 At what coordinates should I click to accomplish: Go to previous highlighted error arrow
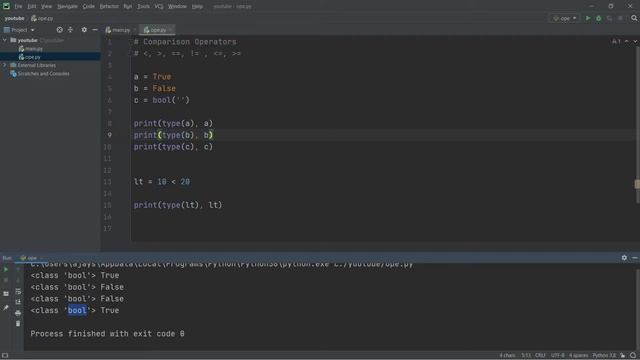627,42
